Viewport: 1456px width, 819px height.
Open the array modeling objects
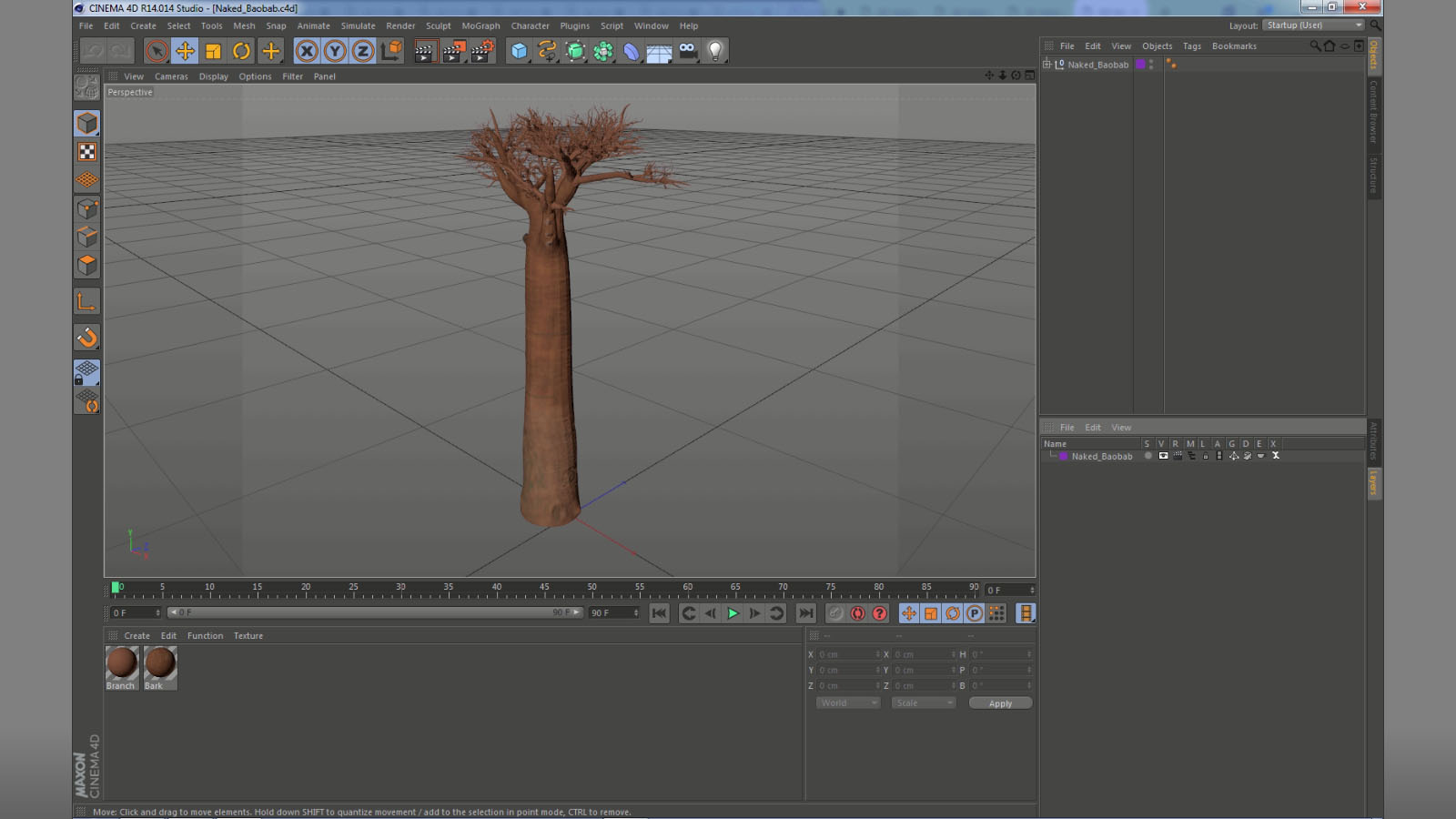603,51
